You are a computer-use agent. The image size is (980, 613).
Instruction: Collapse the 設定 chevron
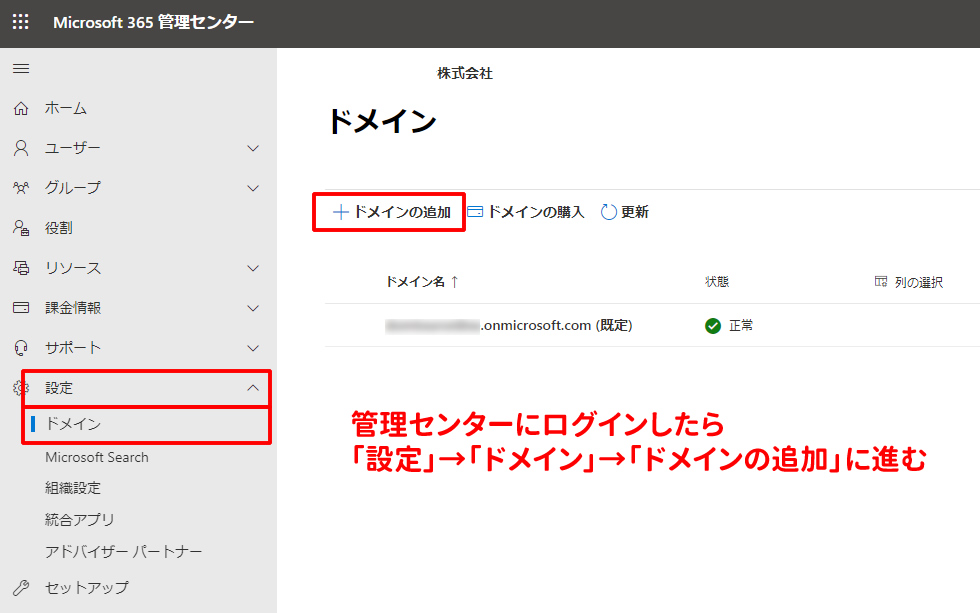[252, 387]
